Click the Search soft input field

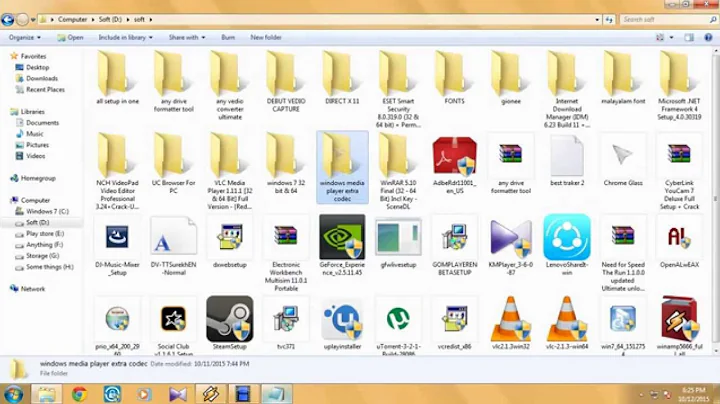click(667, 20)
